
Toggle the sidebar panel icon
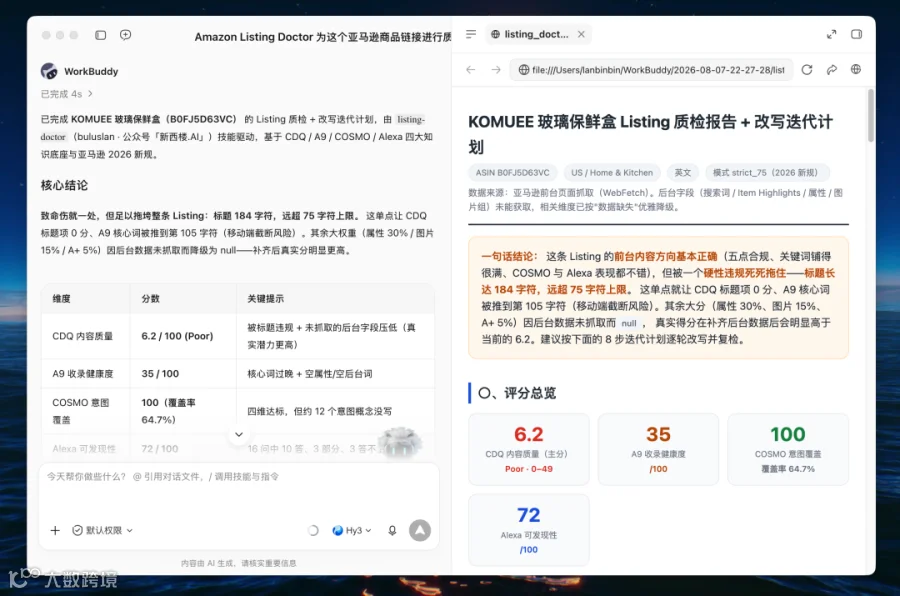(100, 35)
